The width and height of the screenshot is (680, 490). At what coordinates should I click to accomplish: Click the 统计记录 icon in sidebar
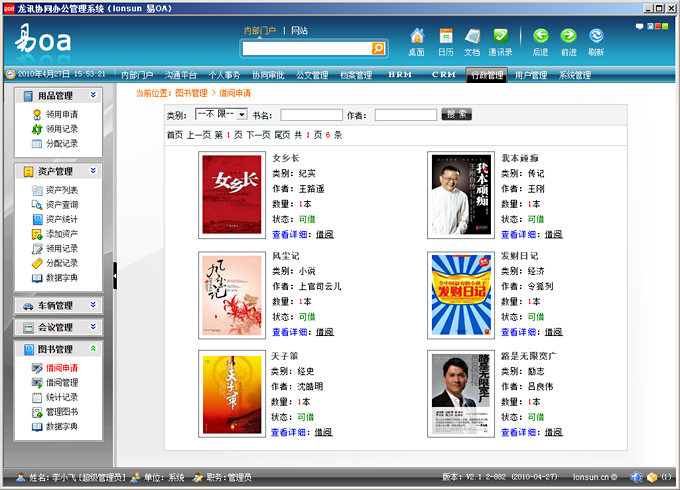(x=37, y=397)
